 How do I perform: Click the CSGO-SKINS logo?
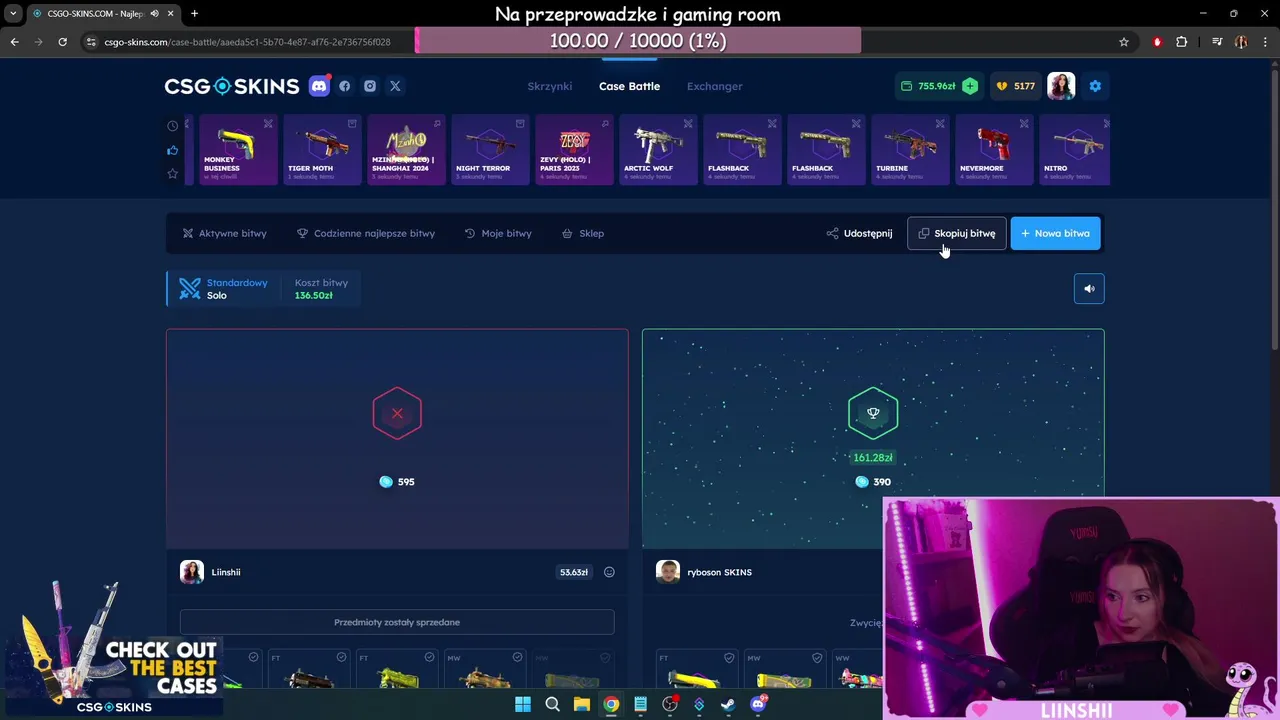pyautogui.click(x=232, y=86)
